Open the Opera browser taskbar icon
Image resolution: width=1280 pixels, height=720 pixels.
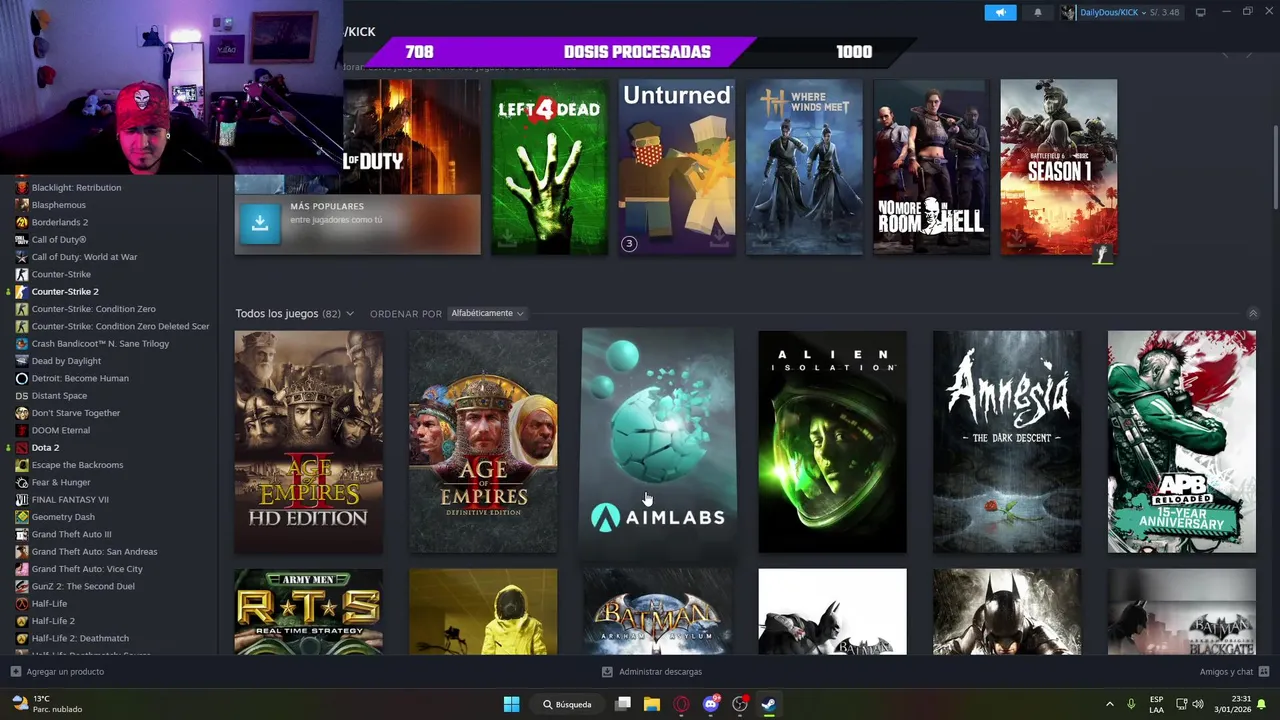(x=681, y=704)
